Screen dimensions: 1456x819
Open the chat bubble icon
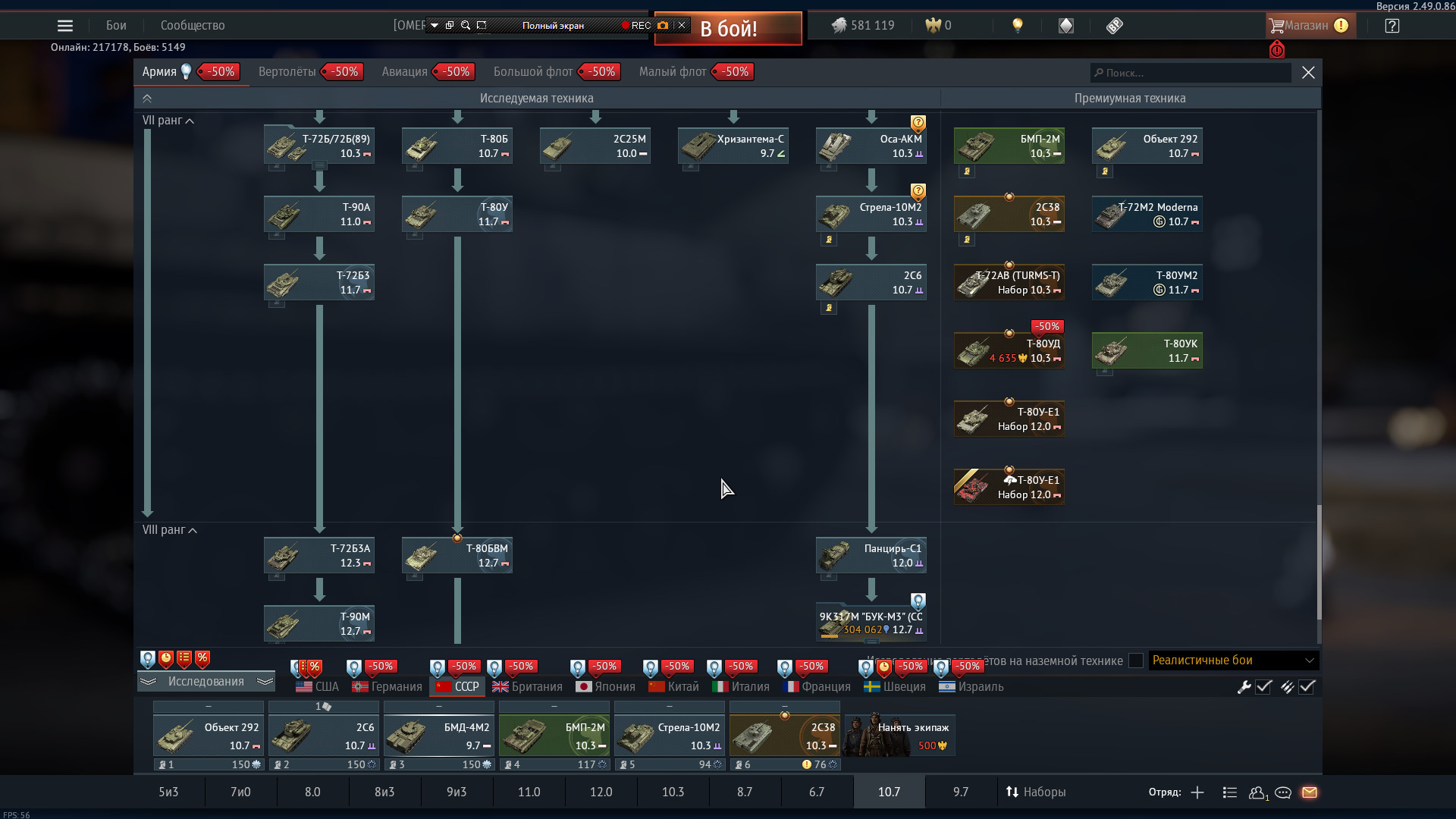(x=1283, y=792)
